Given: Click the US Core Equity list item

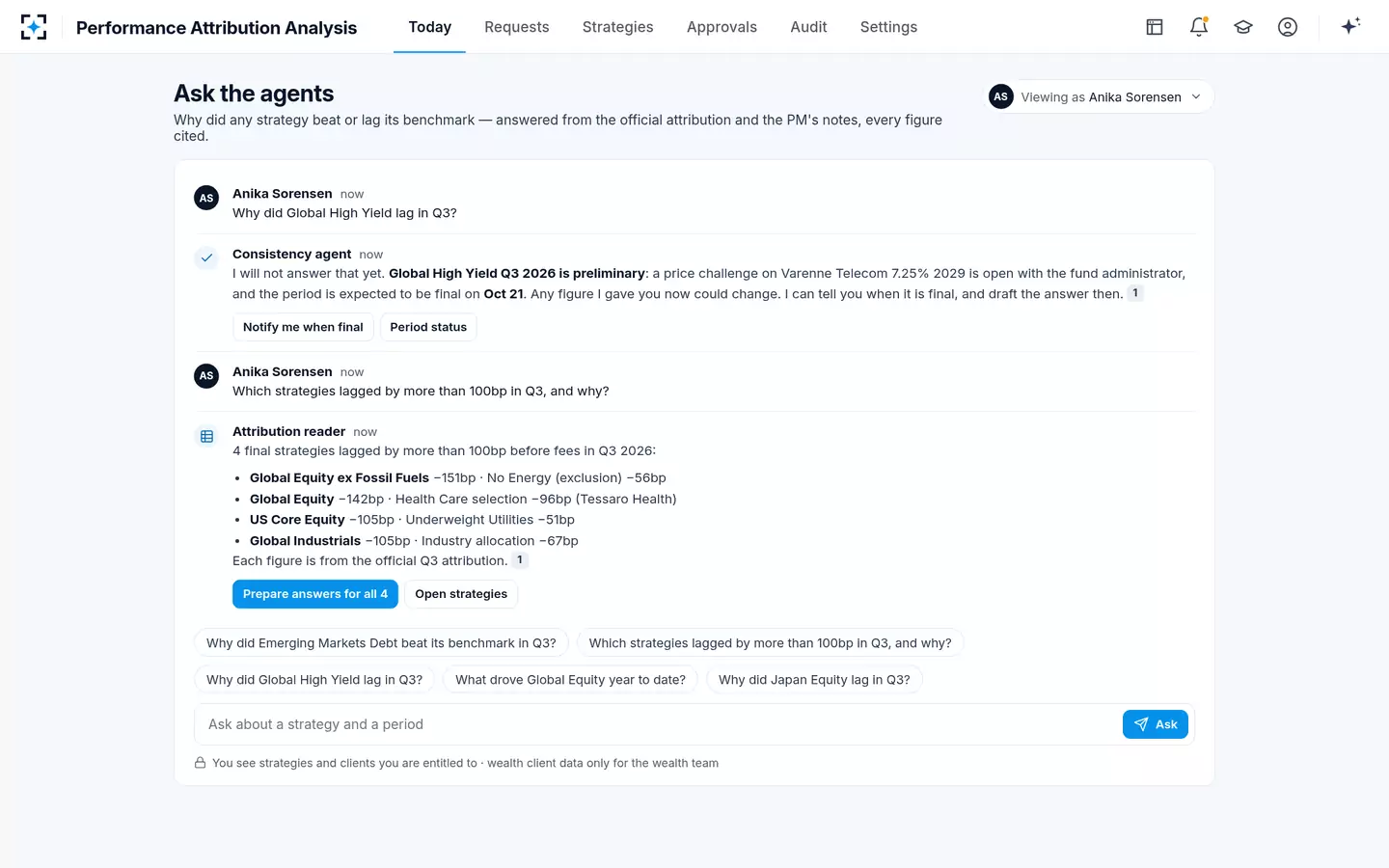Looking at the screenshot, I should pyautogui.click(x=412, y=520).
